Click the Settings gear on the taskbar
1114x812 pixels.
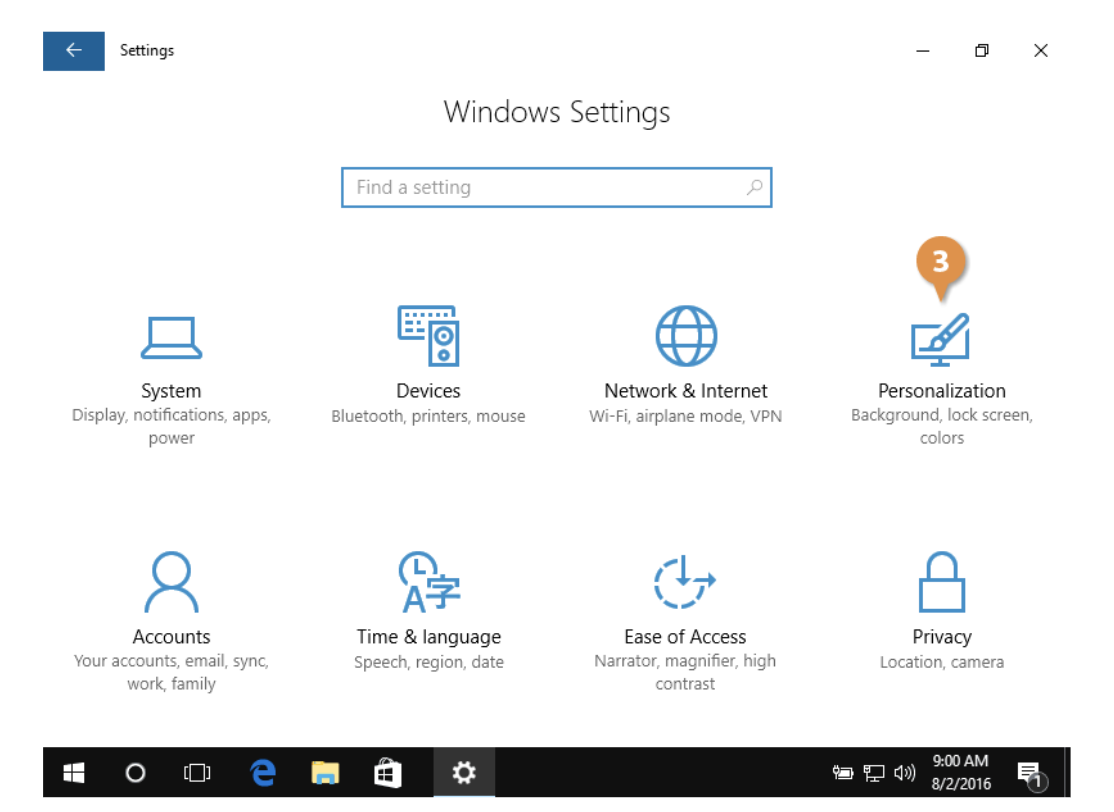[x=464, y=773]
